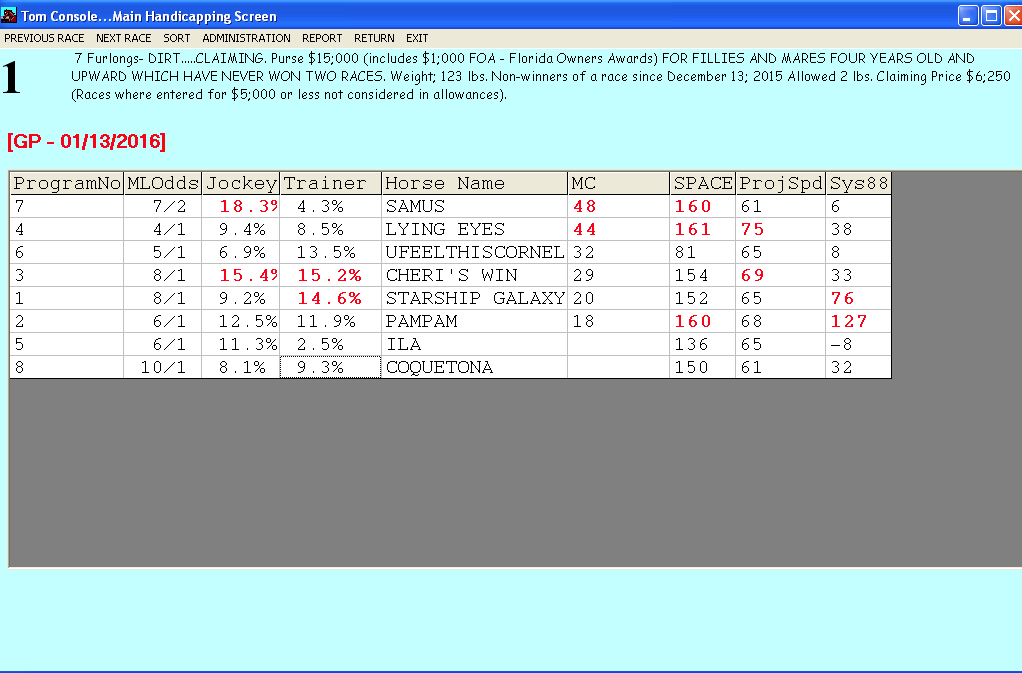Screen dimensions: 1022x673
Task: Click the ProjSpd column header
Action: click(781, 184)
